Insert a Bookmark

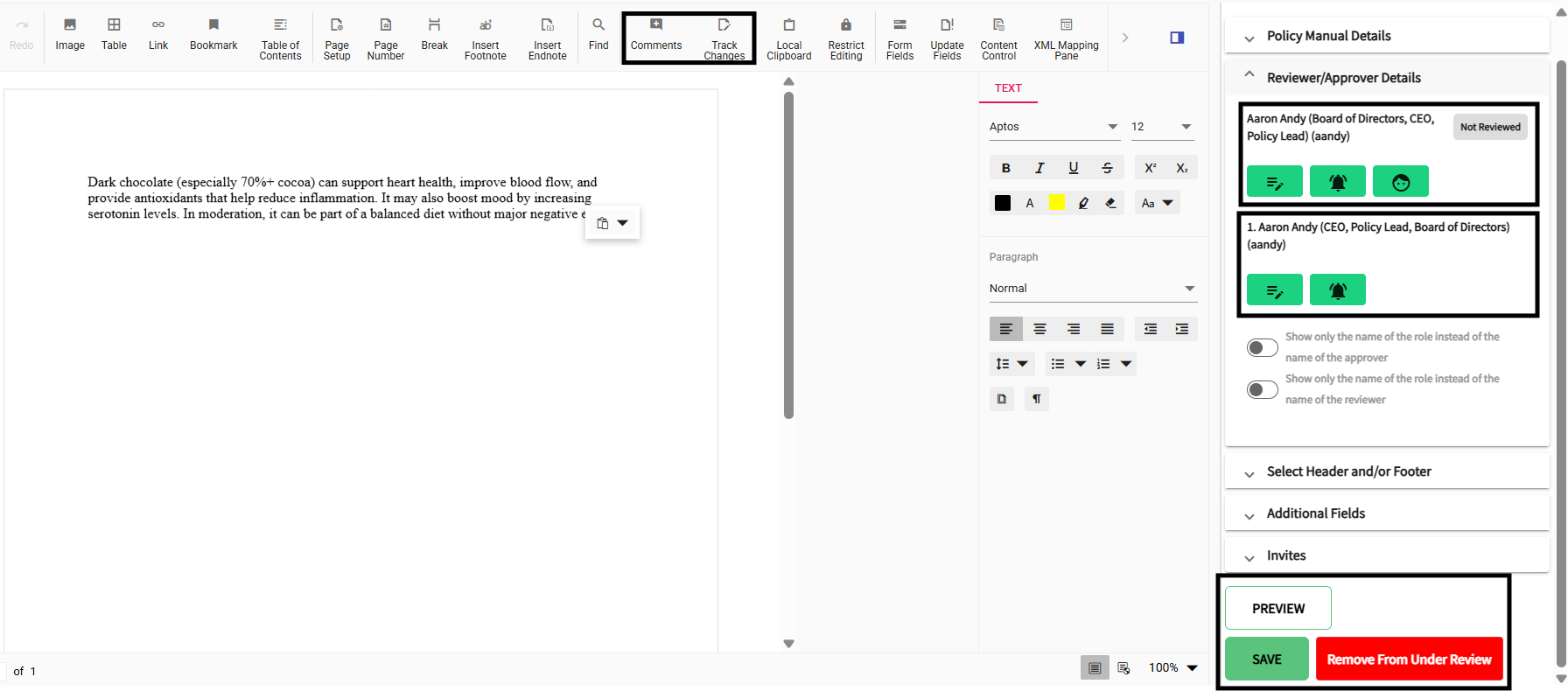point(213,35)
